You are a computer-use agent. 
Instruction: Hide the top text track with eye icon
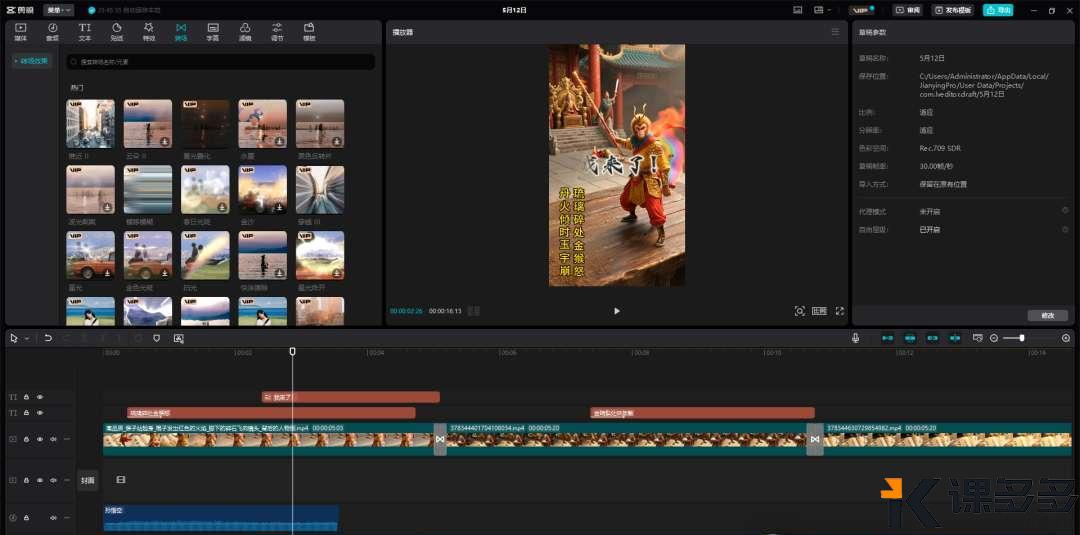(40, 397)
